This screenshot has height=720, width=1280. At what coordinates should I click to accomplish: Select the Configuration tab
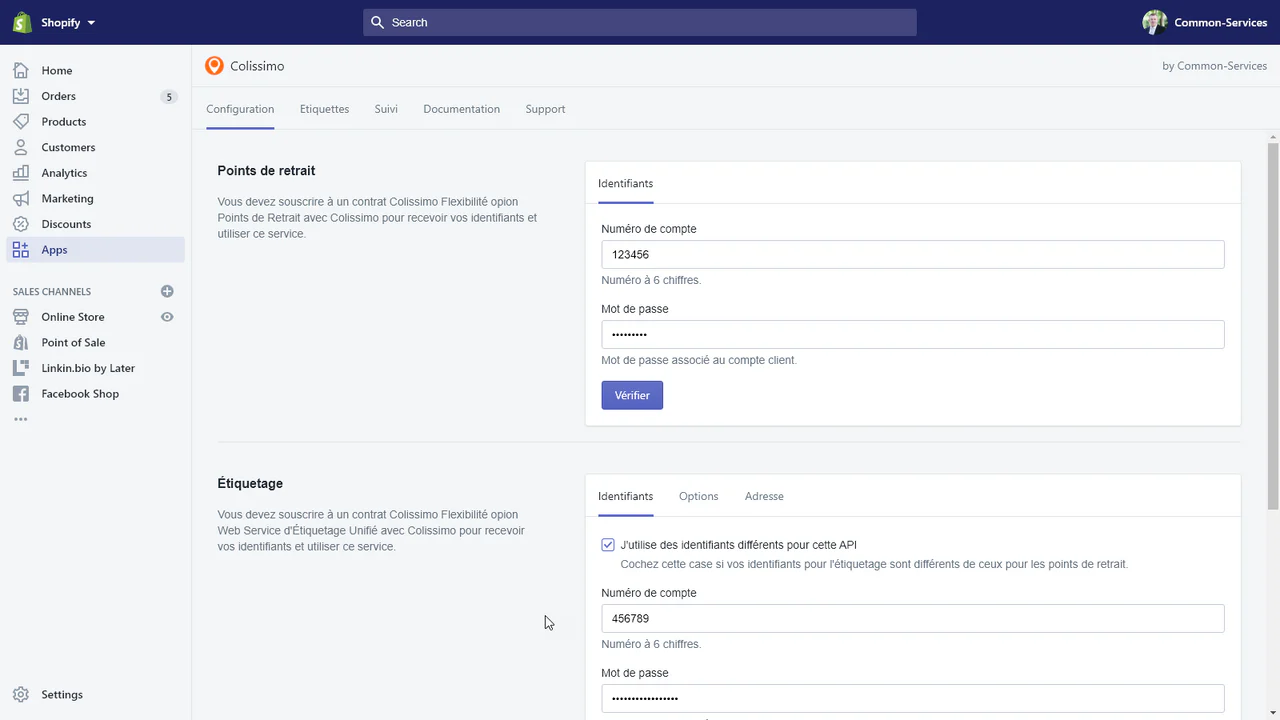click(x=240, y=109)
